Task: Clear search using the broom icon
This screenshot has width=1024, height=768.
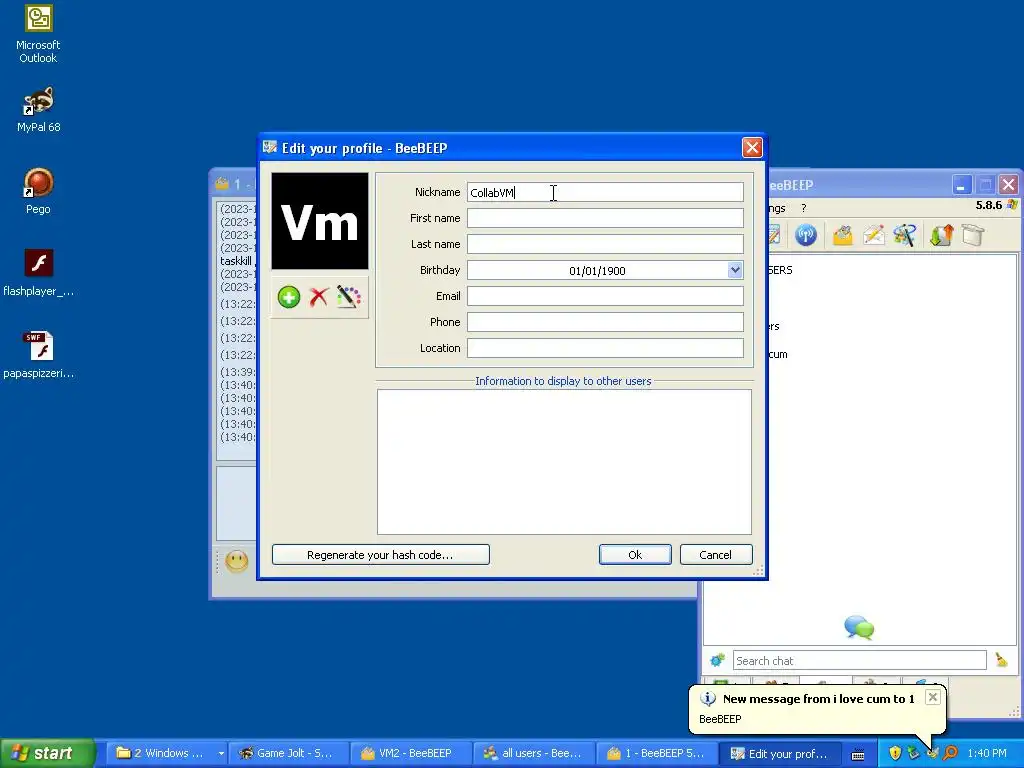Action: tap(1001, 660)
